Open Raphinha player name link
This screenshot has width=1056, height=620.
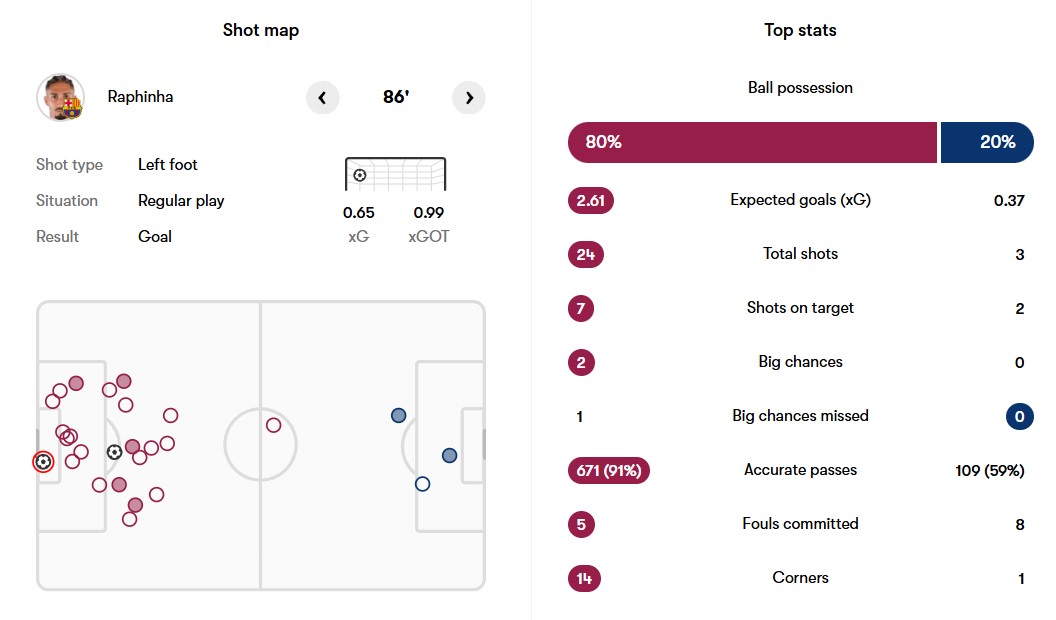pos(140,97)
